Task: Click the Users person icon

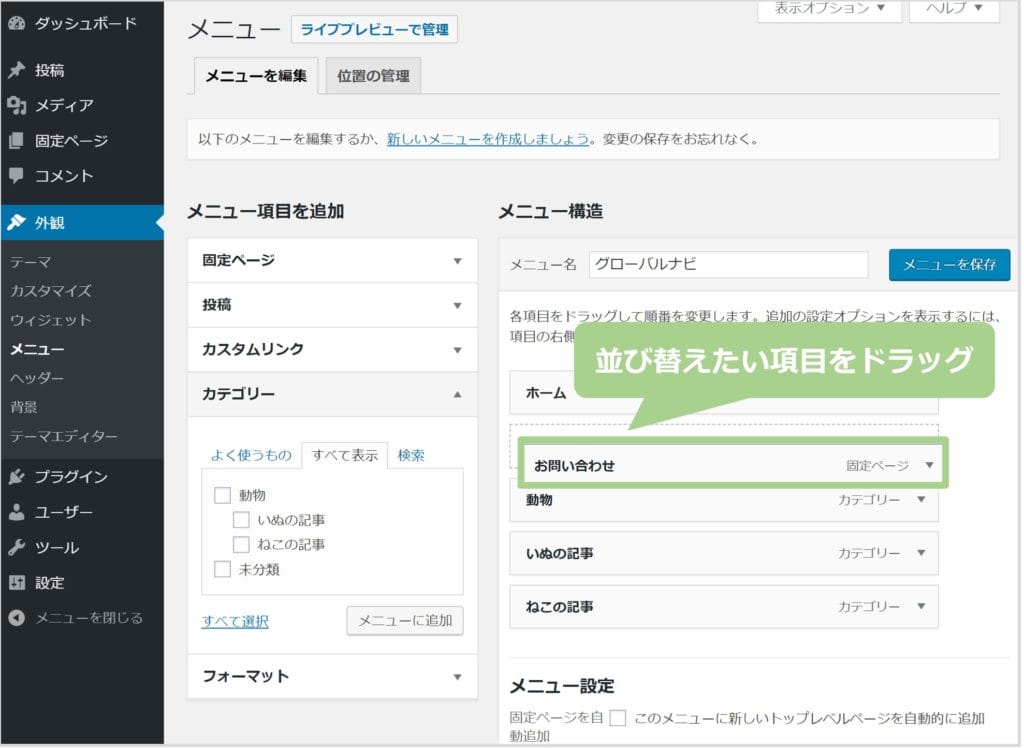Action: point(16,512)
